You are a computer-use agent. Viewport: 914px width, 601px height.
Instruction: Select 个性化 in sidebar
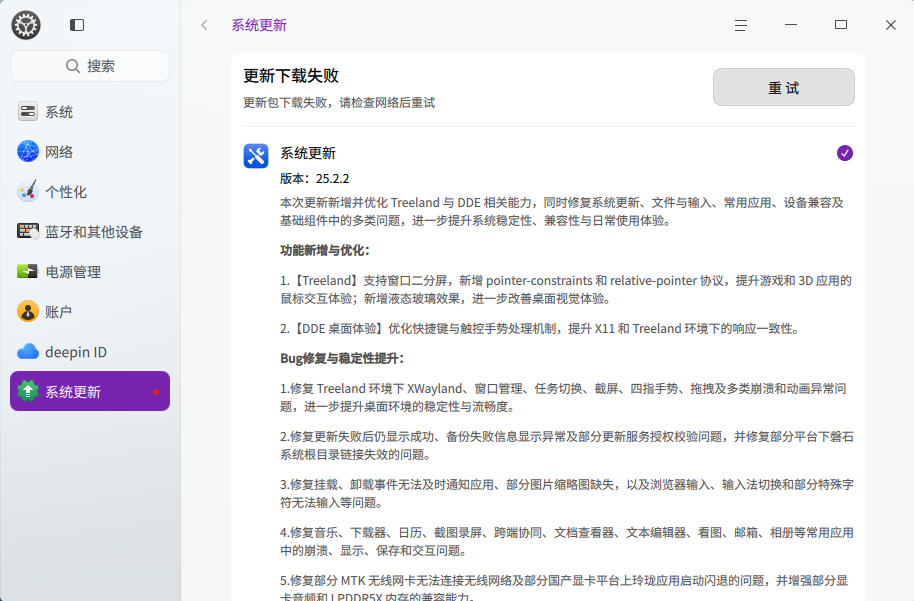coord(90,192)
